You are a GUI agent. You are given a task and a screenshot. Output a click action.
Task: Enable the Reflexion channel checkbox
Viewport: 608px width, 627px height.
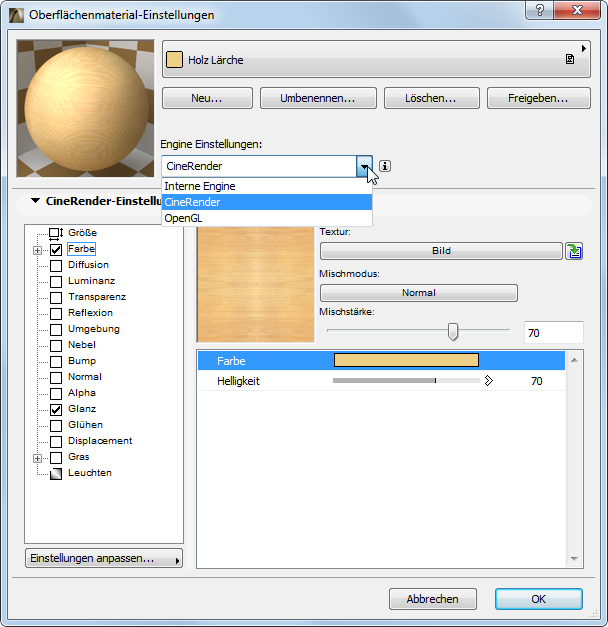click(x=56, y=314)
